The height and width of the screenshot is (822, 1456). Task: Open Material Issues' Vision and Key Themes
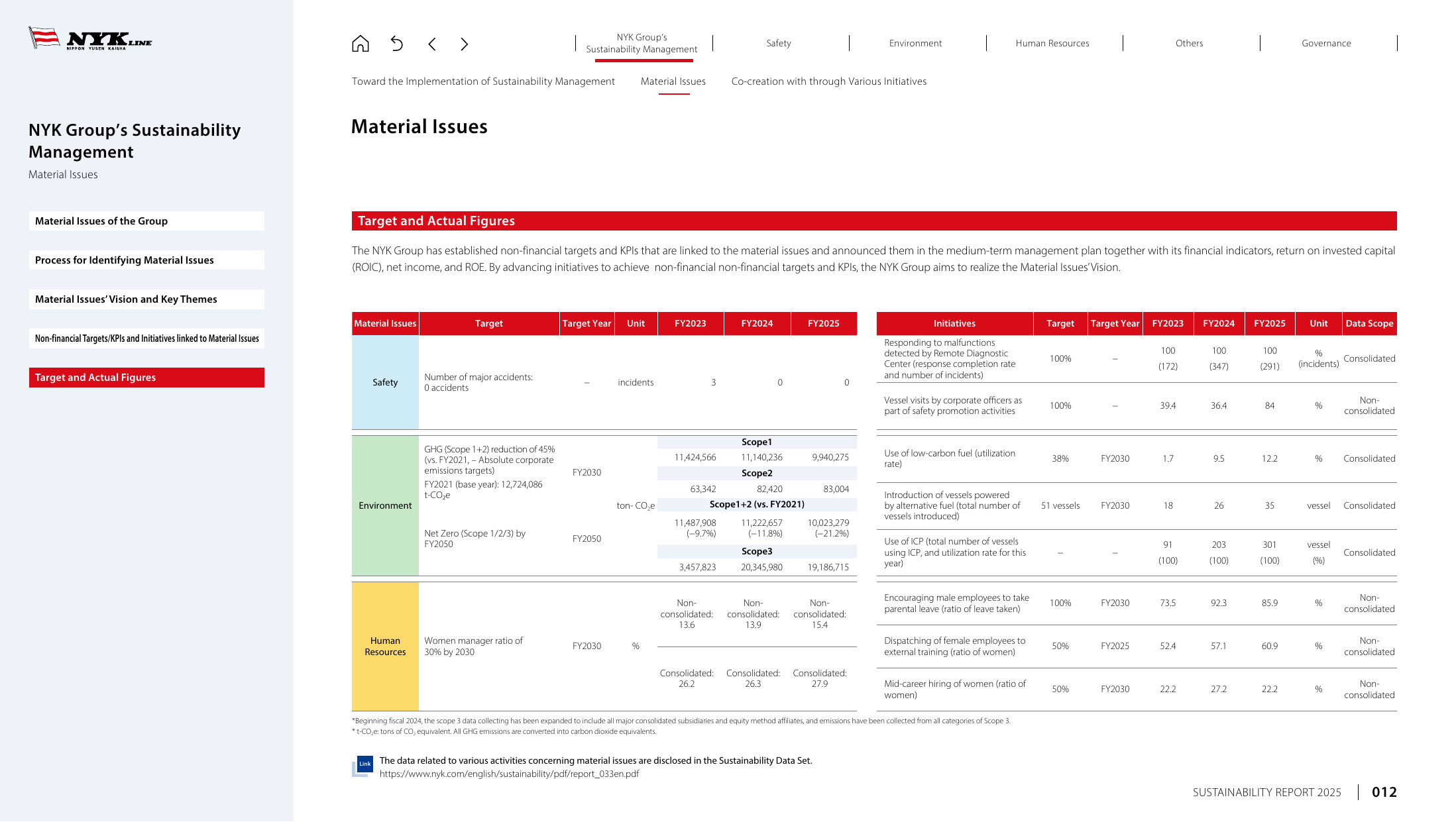[x=146, y=299]
